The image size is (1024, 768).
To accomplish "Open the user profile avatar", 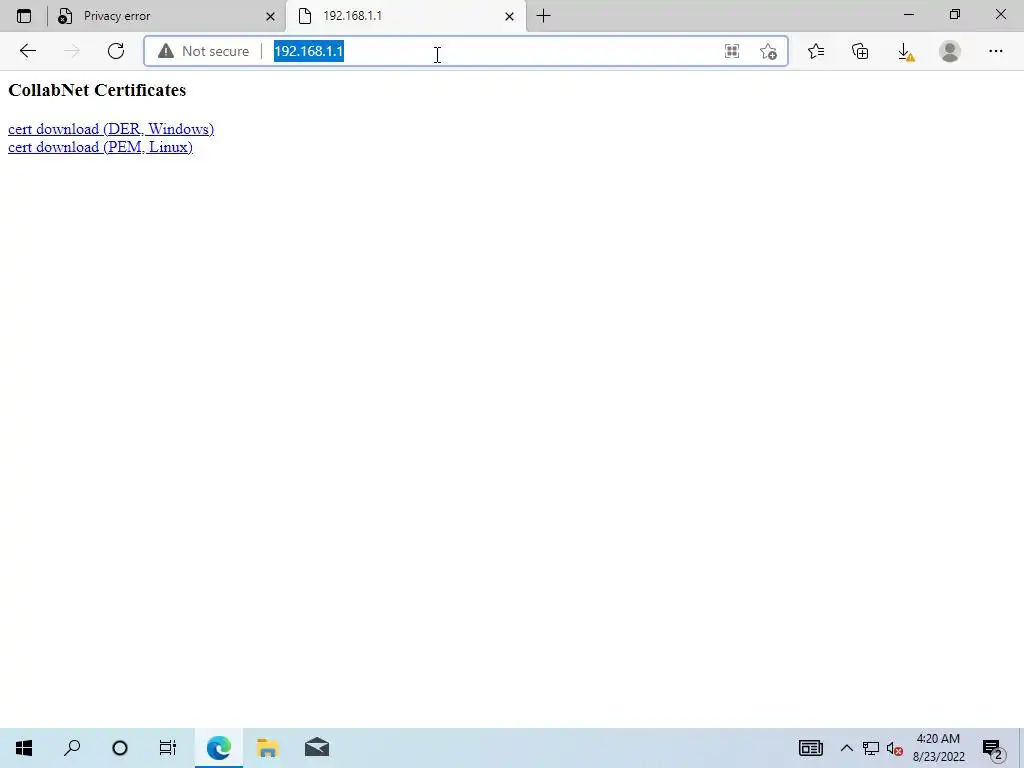I will tap(950, 51).
